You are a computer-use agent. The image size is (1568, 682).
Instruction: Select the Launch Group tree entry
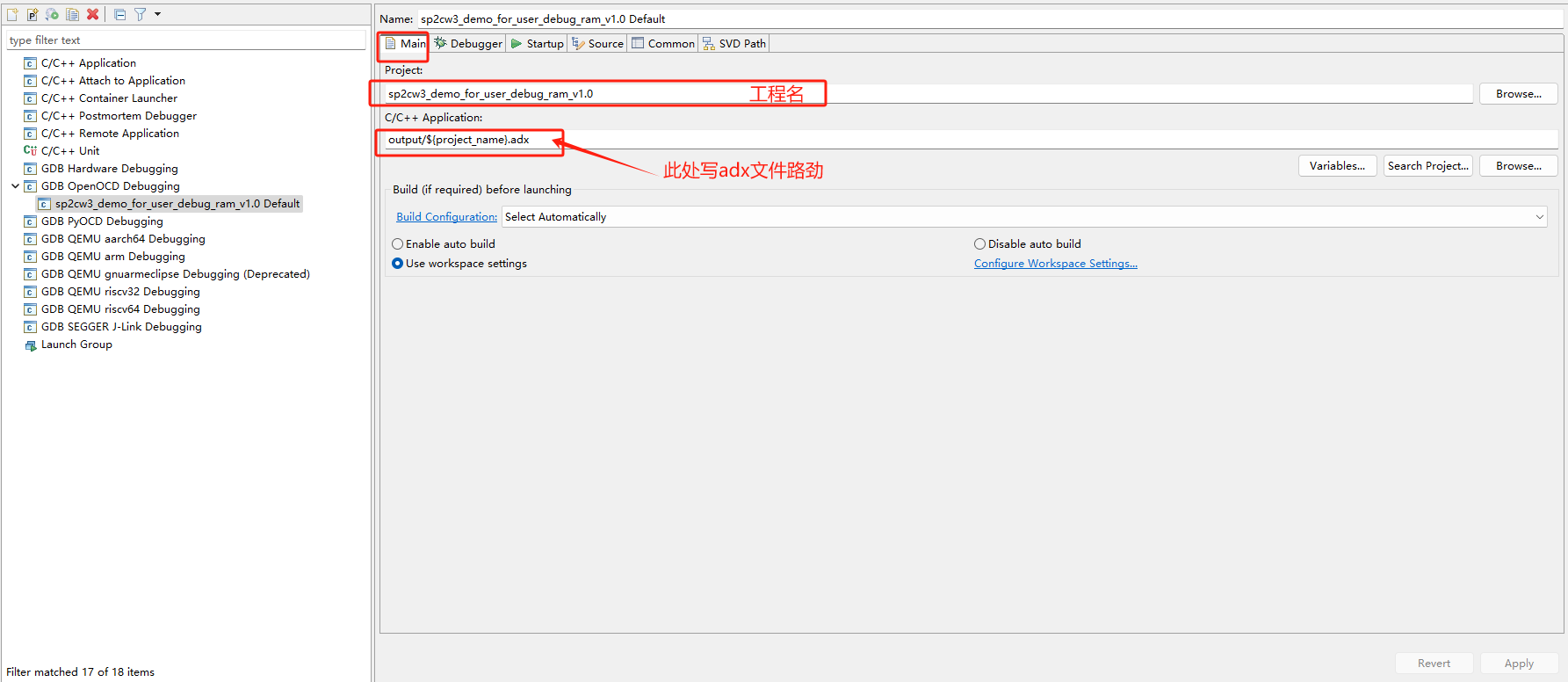point(76,345)
